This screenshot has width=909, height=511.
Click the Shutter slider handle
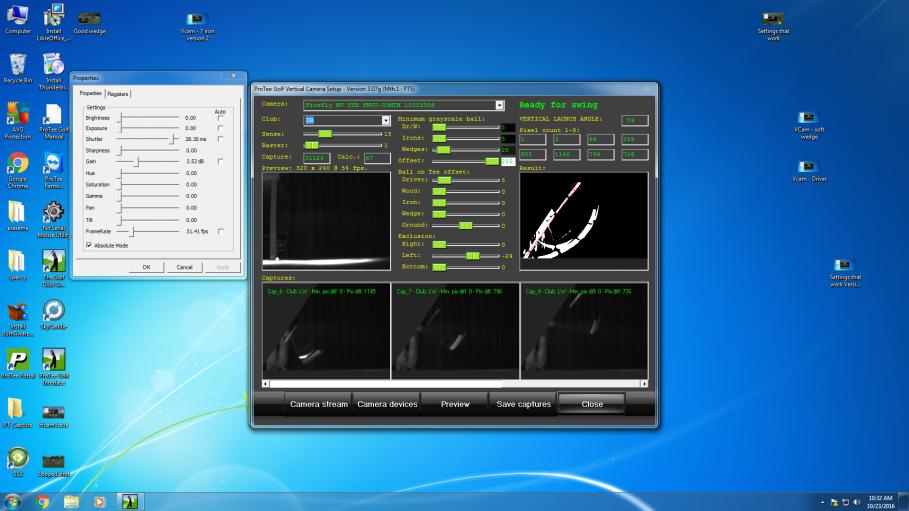(x=172, y=139)
